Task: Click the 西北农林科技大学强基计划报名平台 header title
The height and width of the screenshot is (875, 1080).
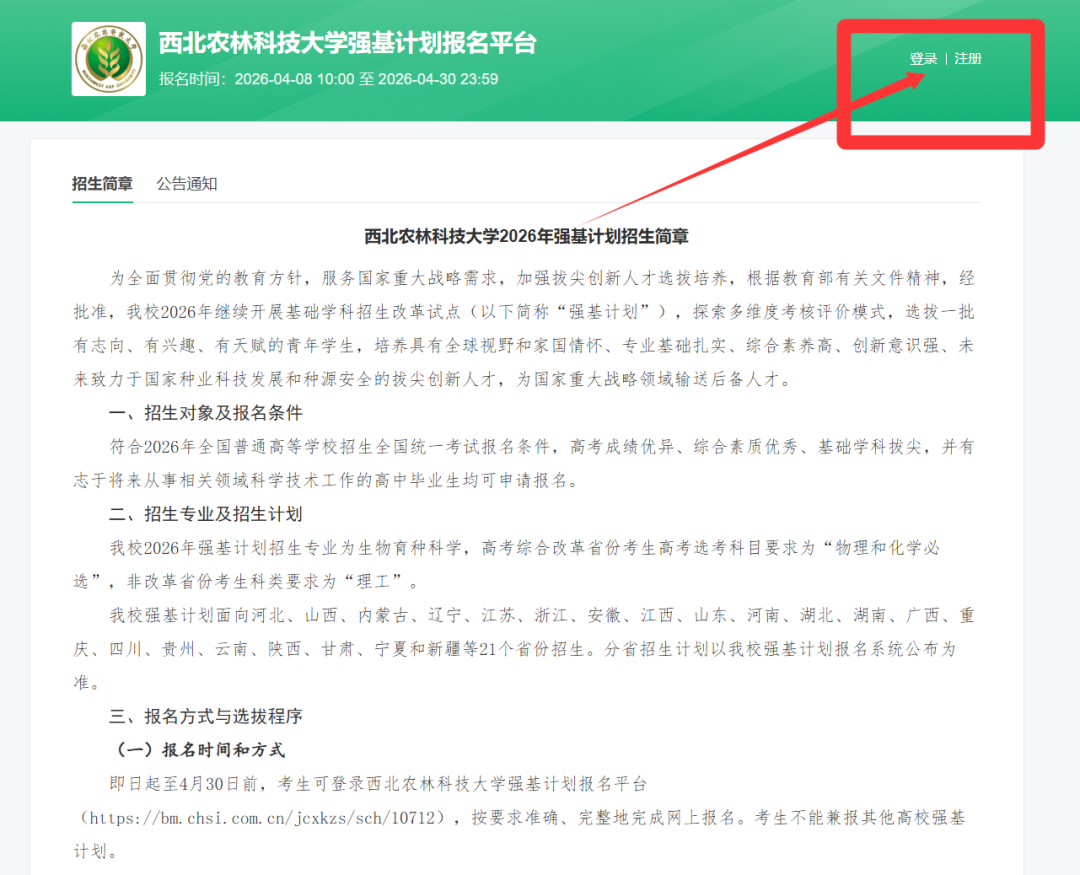Action: (x=347, y=43)
